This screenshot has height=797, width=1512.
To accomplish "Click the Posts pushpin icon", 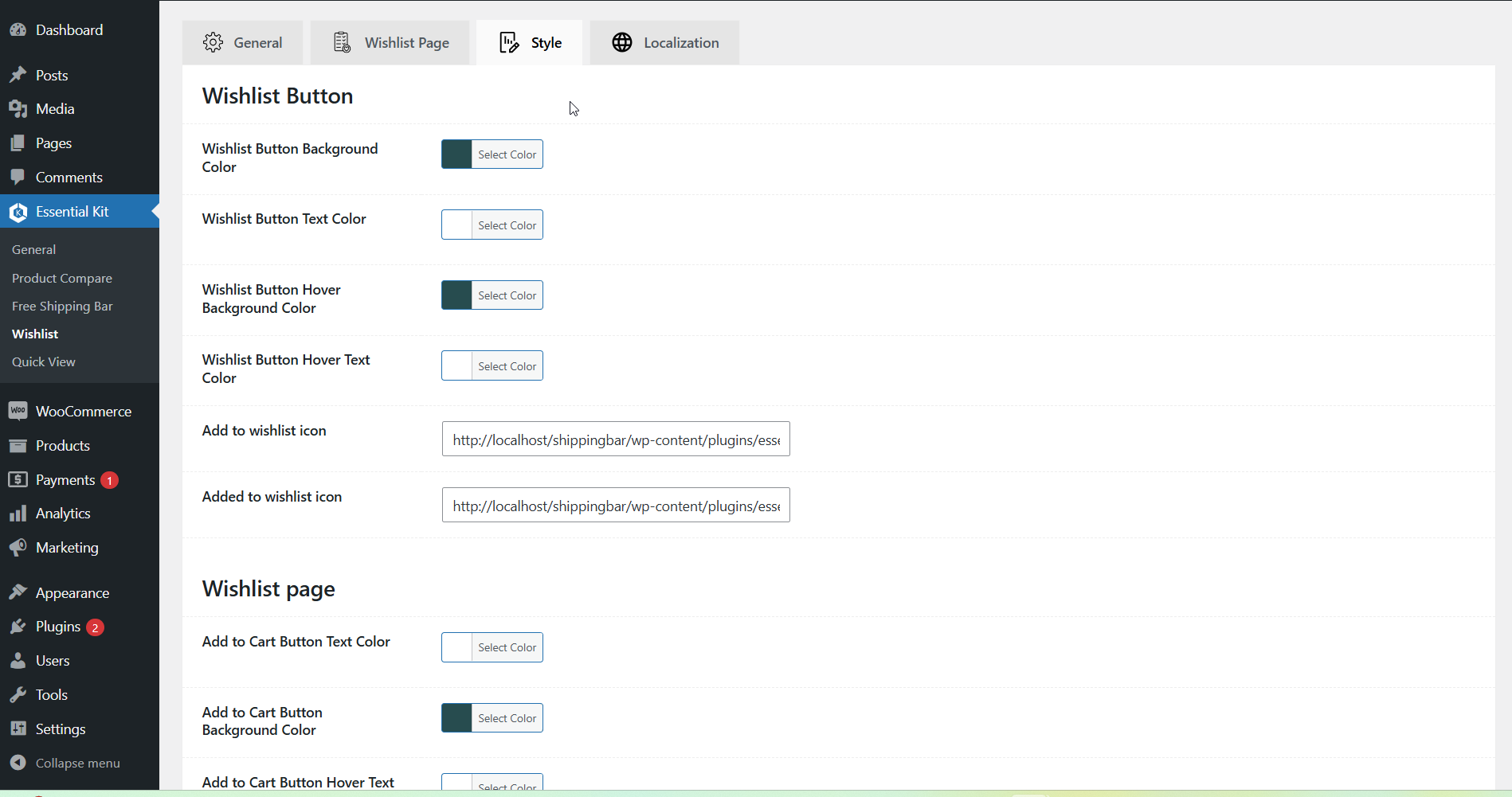I will [18, 75].
